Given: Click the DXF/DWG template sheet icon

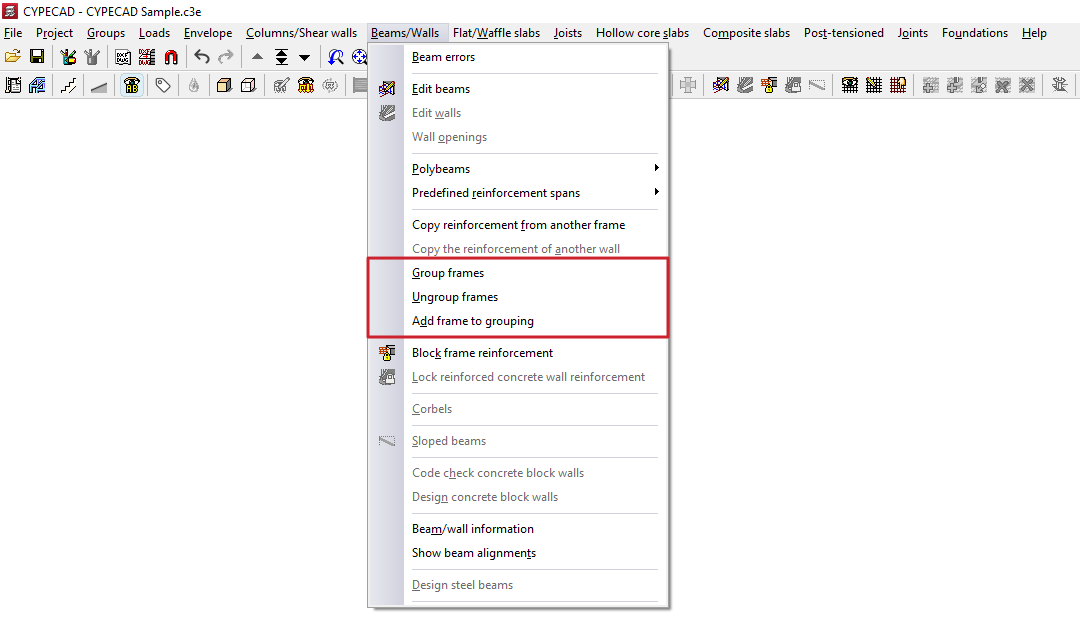Looking at the screenshot, I should tap(123, 57).
